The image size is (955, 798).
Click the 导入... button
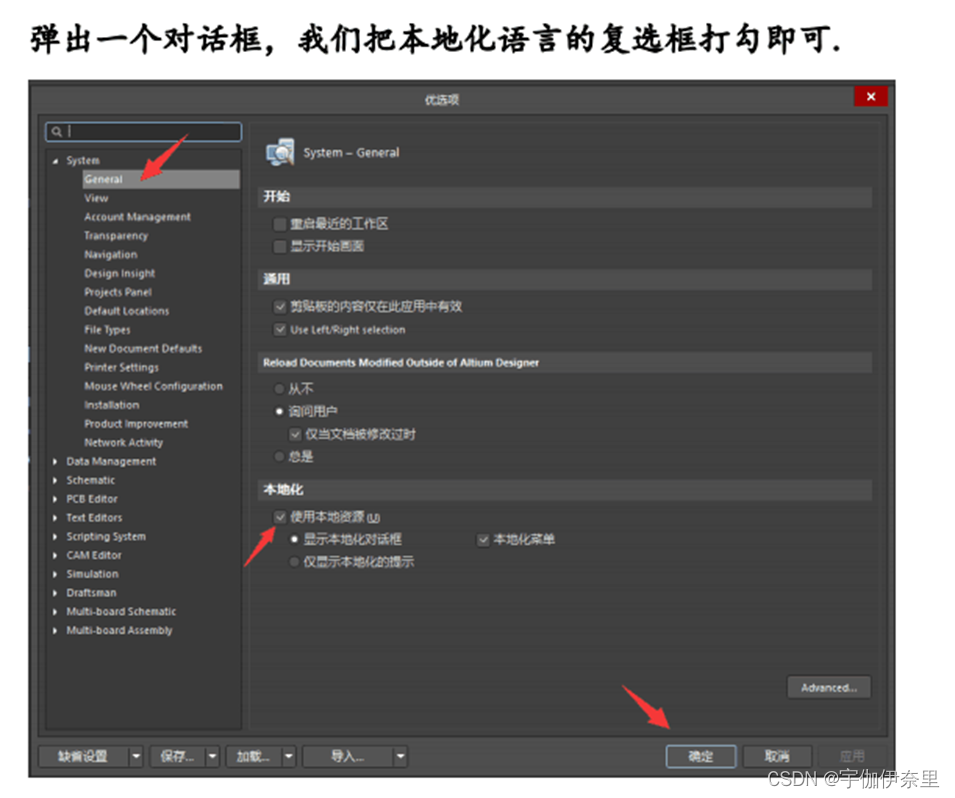click(347, 757)
